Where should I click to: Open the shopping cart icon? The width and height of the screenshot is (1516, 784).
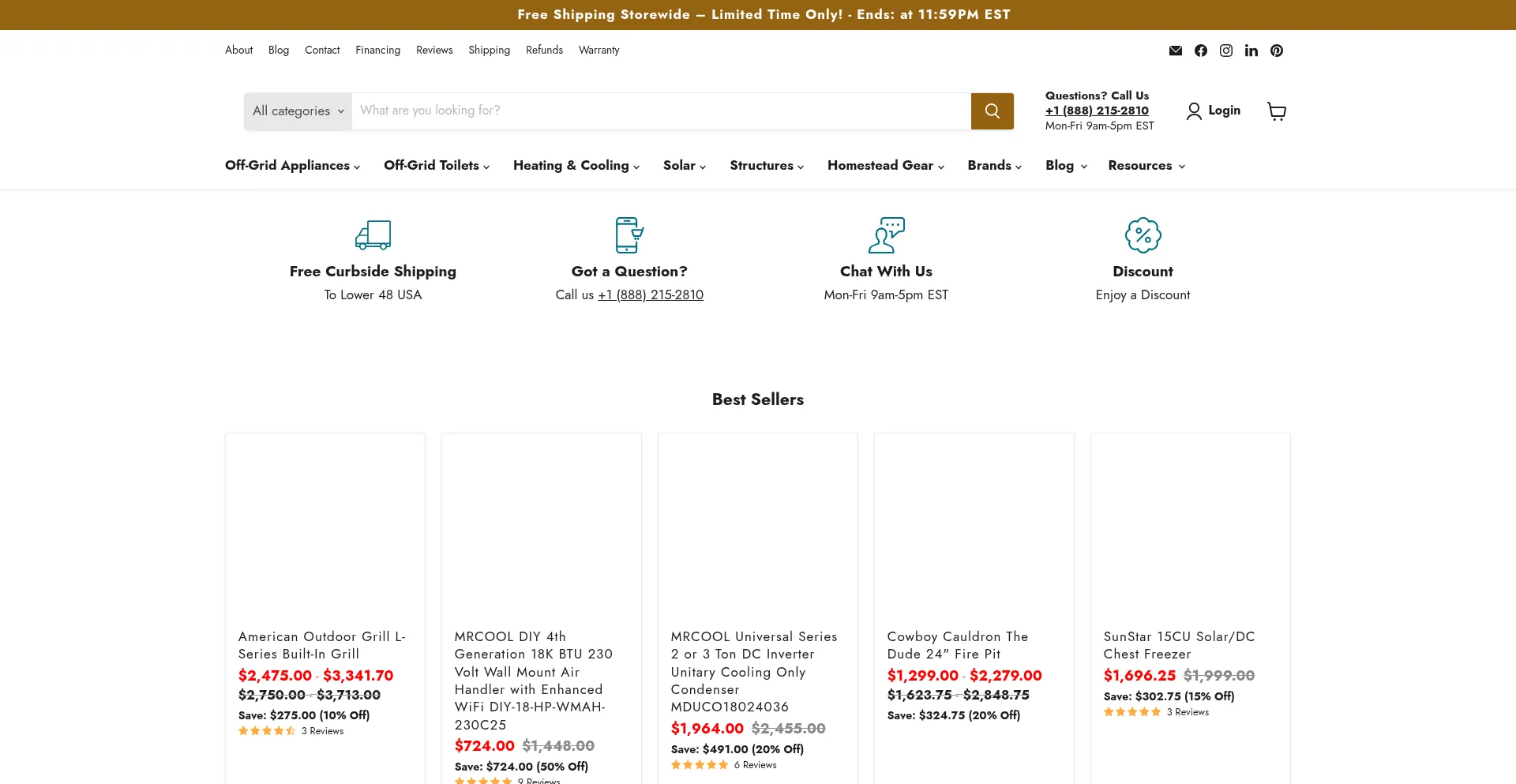(x=1276, y=111)
